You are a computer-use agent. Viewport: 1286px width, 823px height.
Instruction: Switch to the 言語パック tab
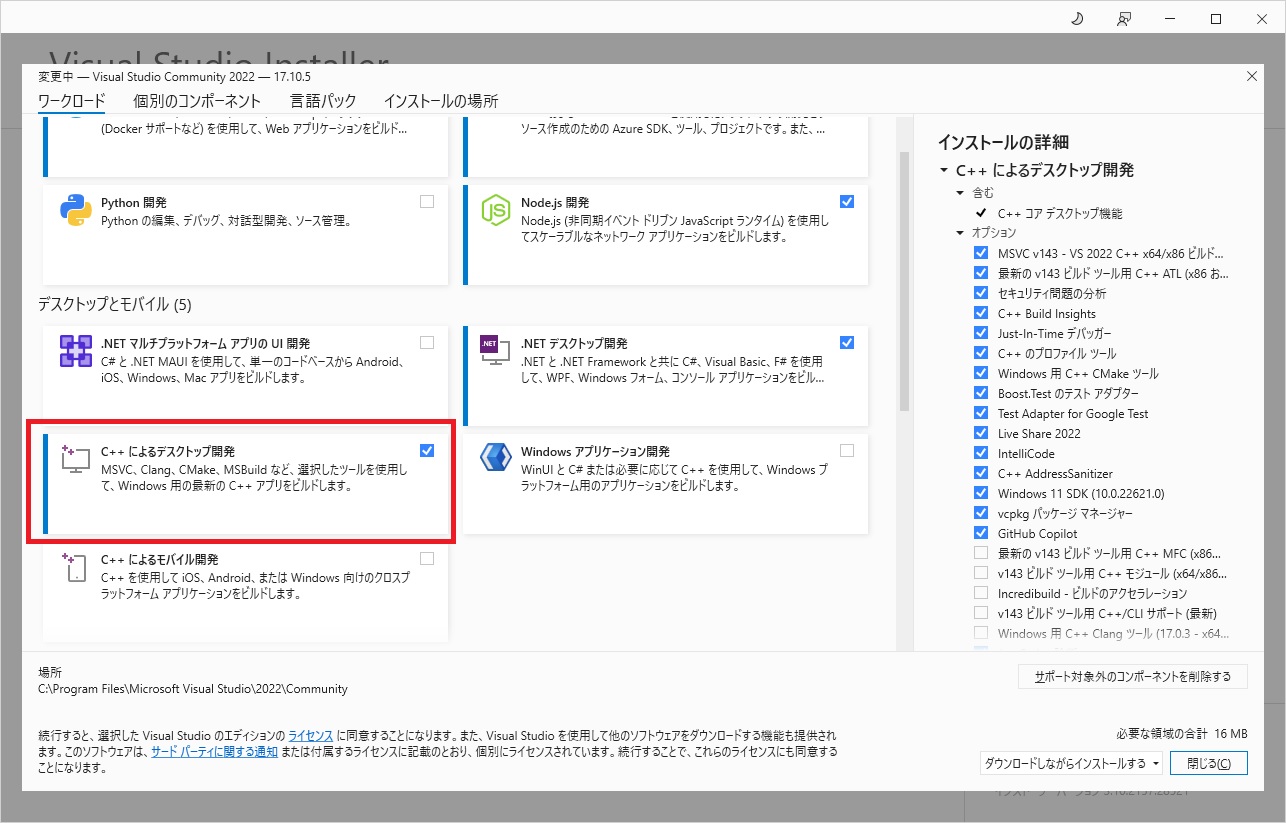click(x=323, y=101)
